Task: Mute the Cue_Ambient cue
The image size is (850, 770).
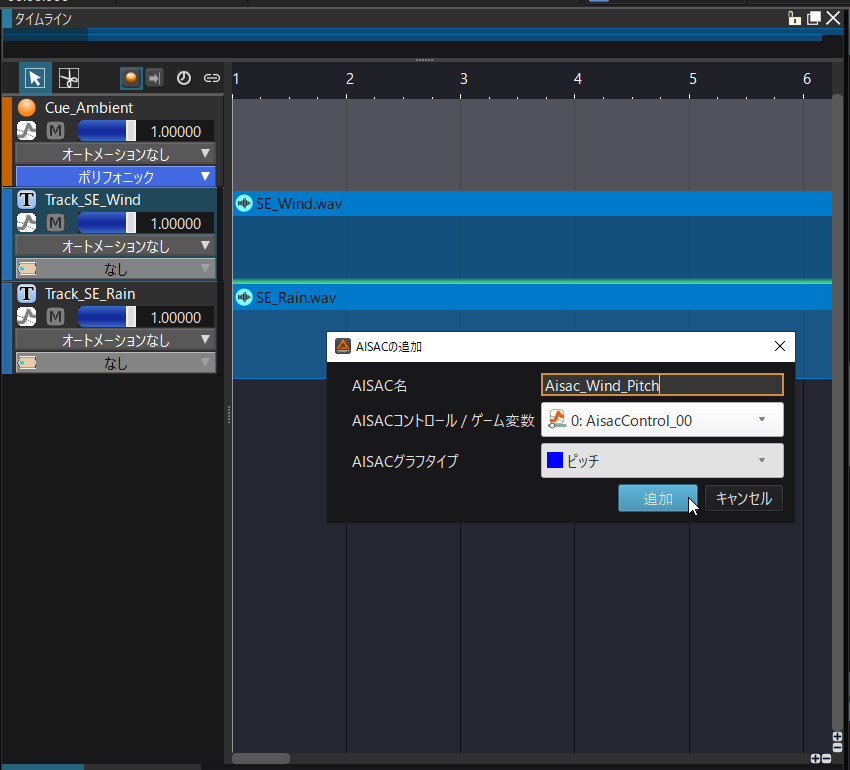Action: 55,131
